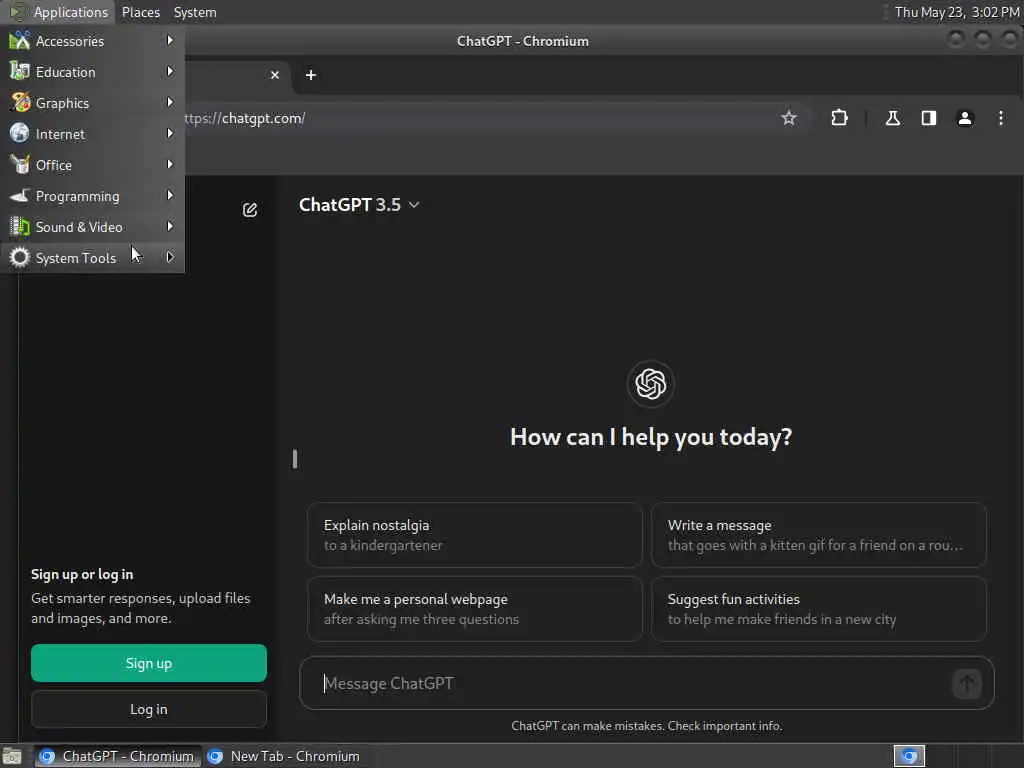Click the new chat compose icon
Image resolution: width=1024 pixels, height=768 pixels.
[x=249, y=210]
